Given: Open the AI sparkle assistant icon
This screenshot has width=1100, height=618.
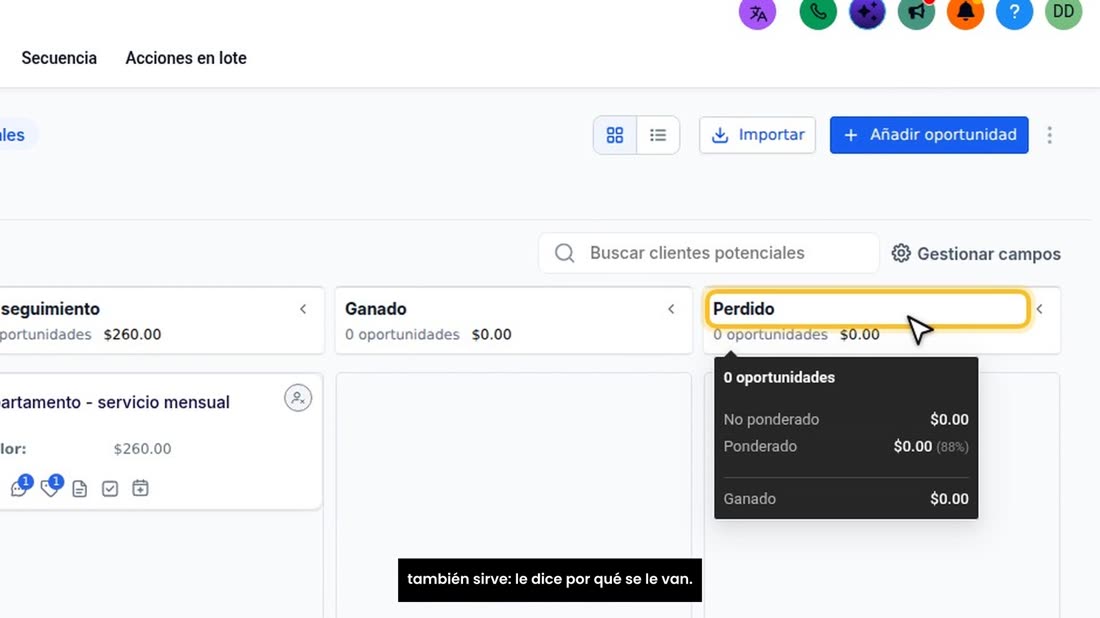Looking at the screenshot, I should [x=867, y=13].
